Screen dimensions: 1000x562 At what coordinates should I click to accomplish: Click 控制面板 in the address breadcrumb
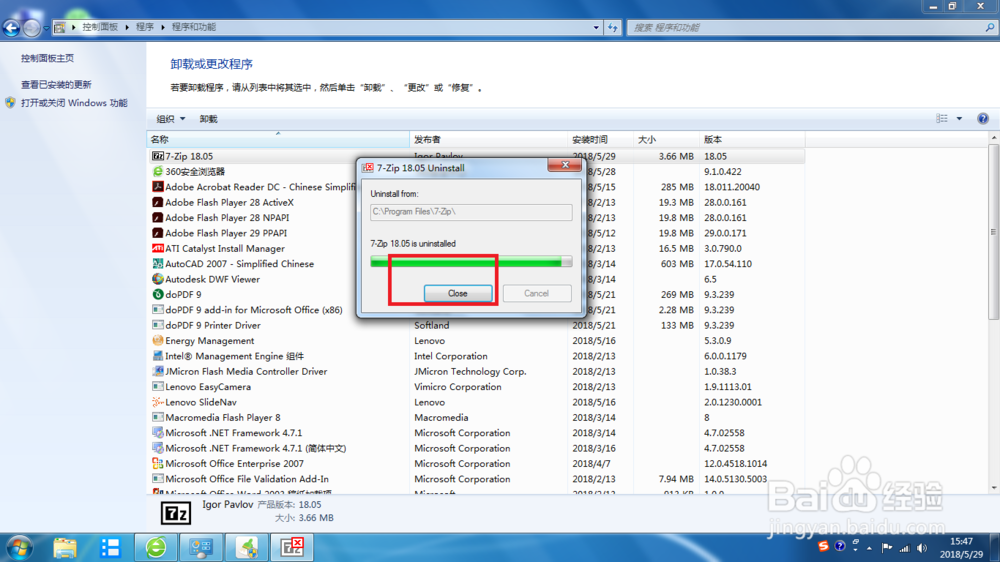pyautogui.click(x=99, y=27)
